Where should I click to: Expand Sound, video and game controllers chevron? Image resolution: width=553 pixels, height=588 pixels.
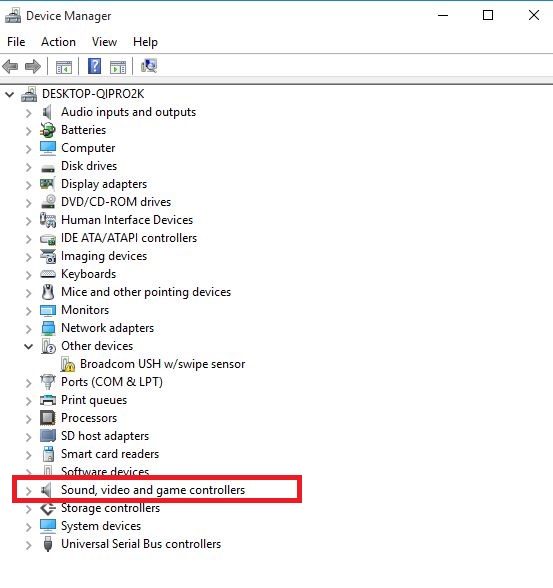(x=28, y=490)
